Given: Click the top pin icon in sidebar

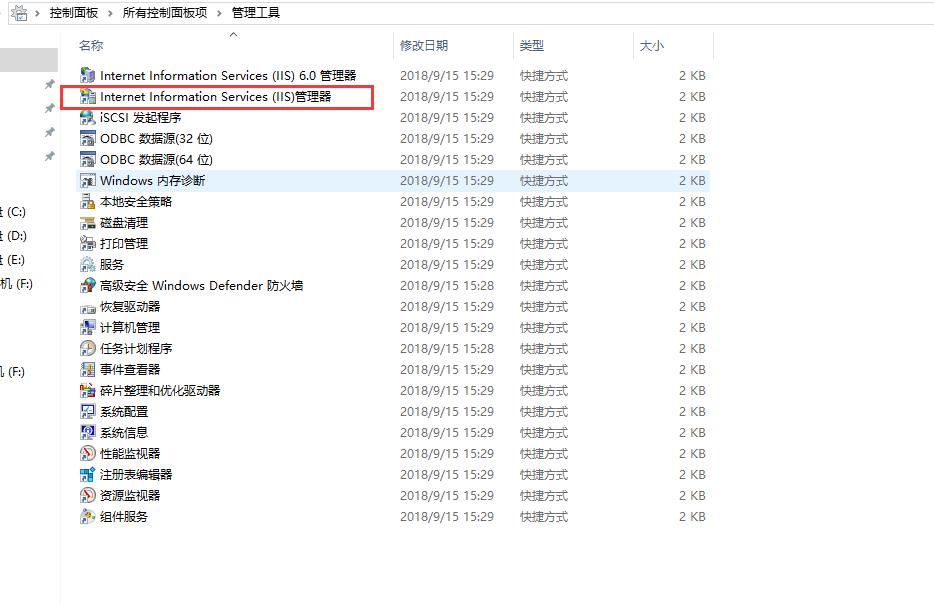Looking at the screenshot, I should (50, 84).
